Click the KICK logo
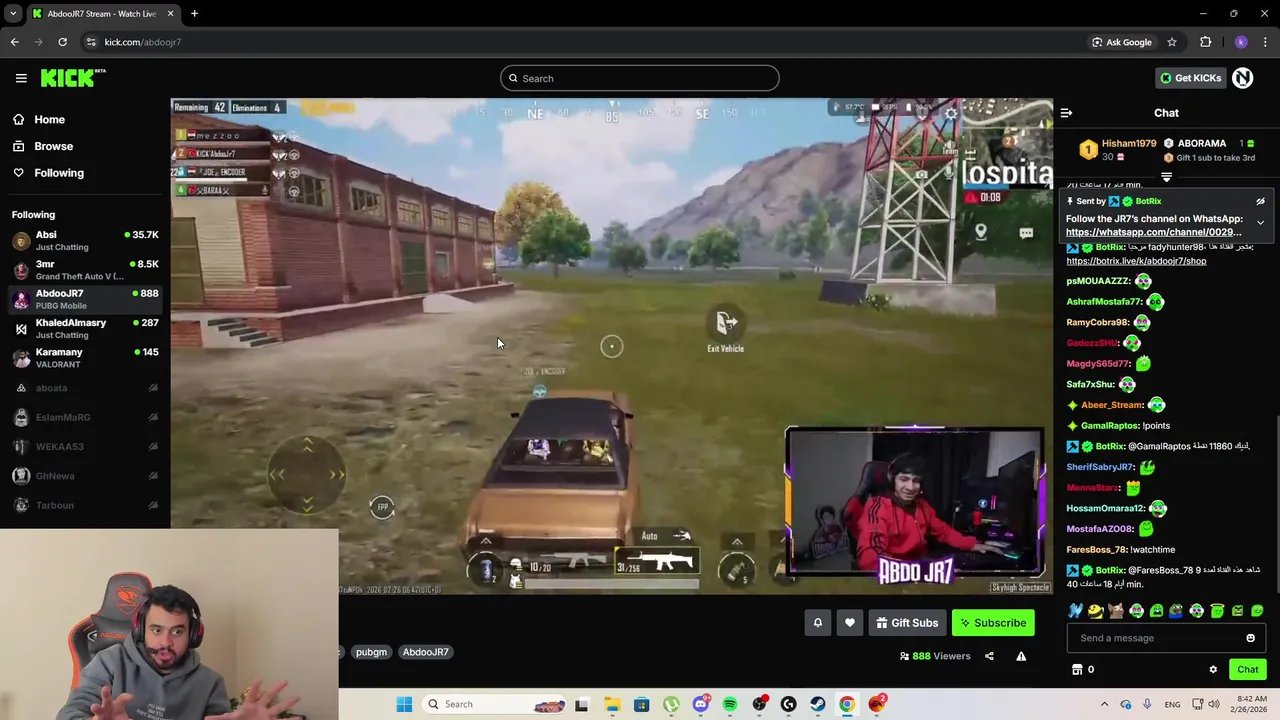Image resolution: width=1280 pixels, height=720 pixels. coord(73,78)
